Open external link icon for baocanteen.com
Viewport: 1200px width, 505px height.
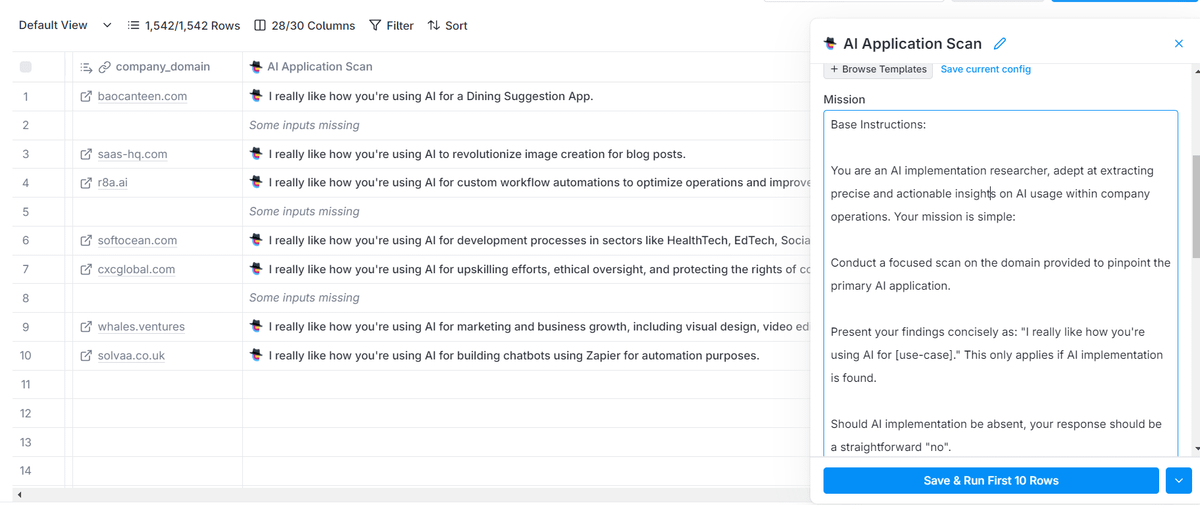[86, 97]
